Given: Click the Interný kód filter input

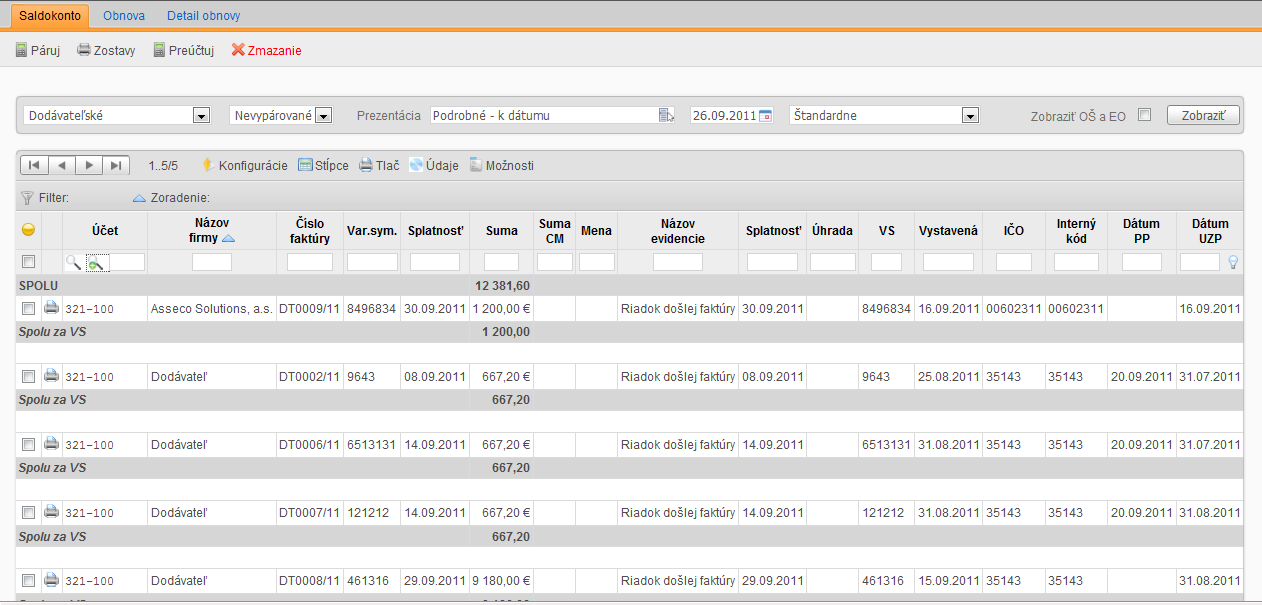Looking at the screenshot, I should [x=1076, y=262].
